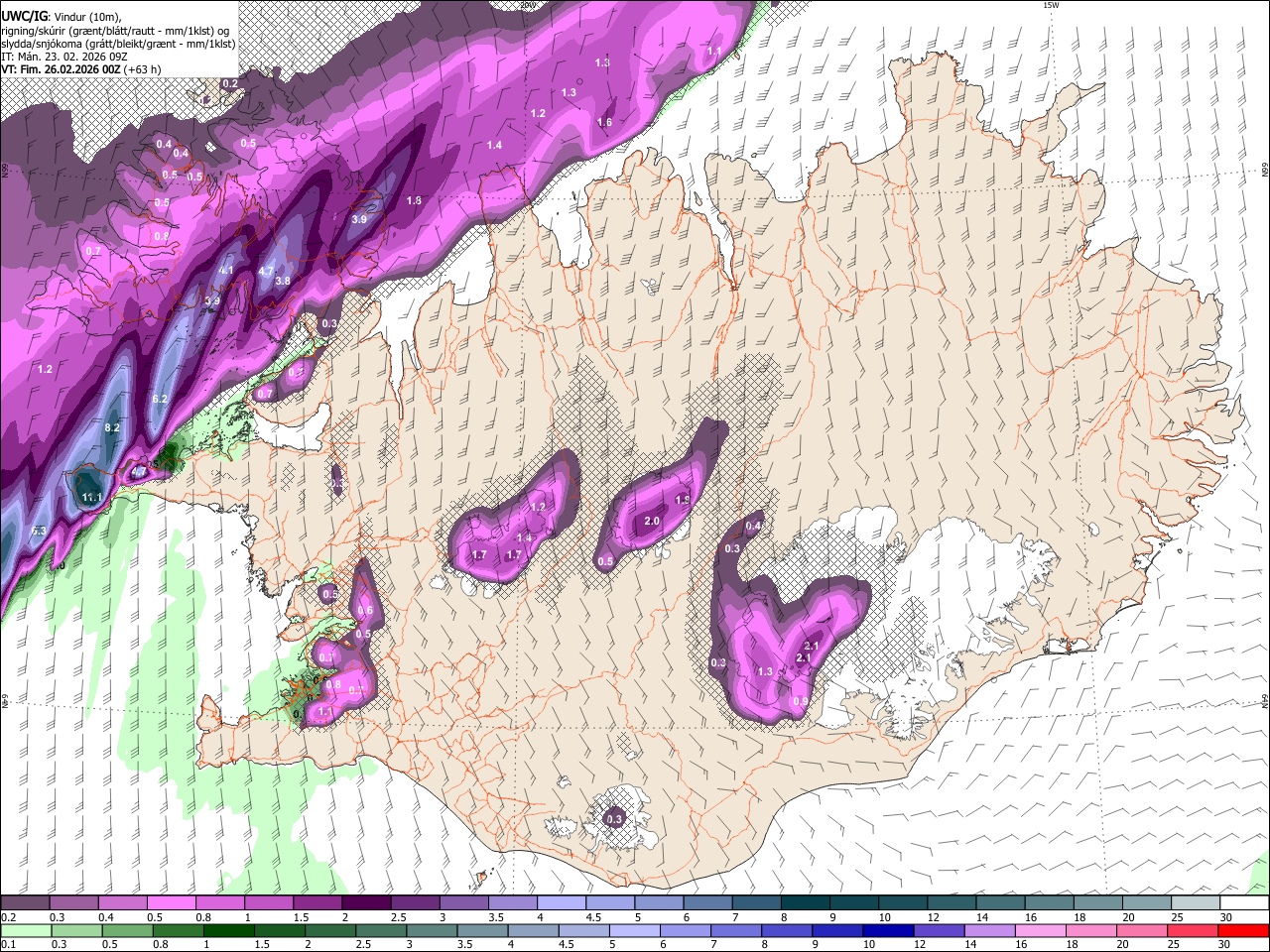
Task: Click the '25' label in the top legend row
Action: [x=1176, y=917]
